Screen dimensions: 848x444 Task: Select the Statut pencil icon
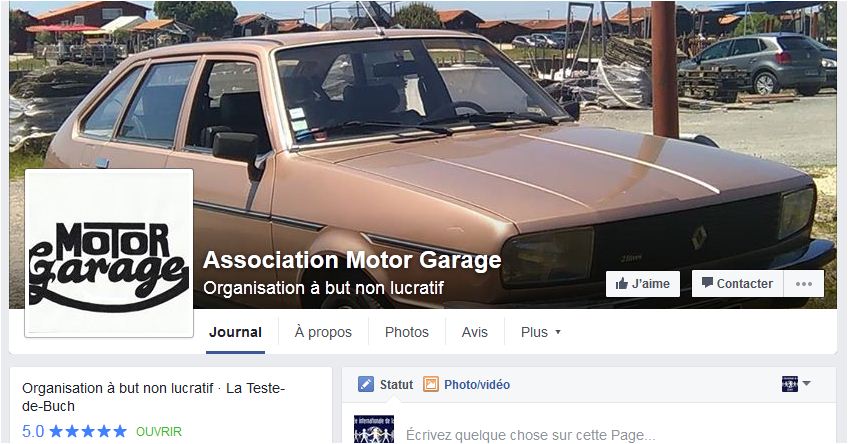(x=366, y=385)
